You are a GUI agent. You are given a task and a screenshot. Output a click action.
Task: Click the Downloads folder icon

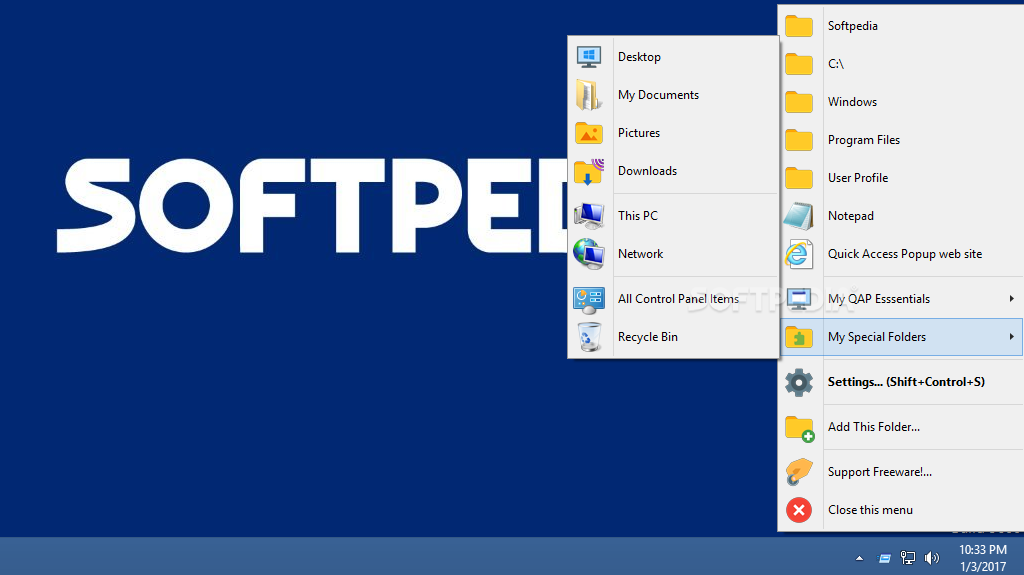point(589,171)
